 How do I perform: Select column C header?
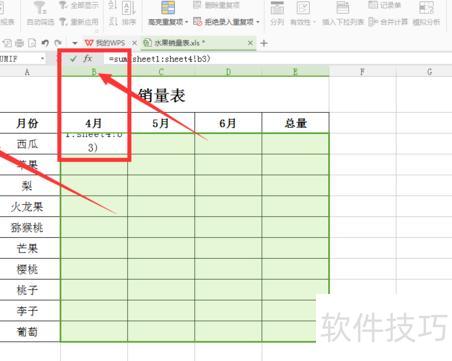161,72
